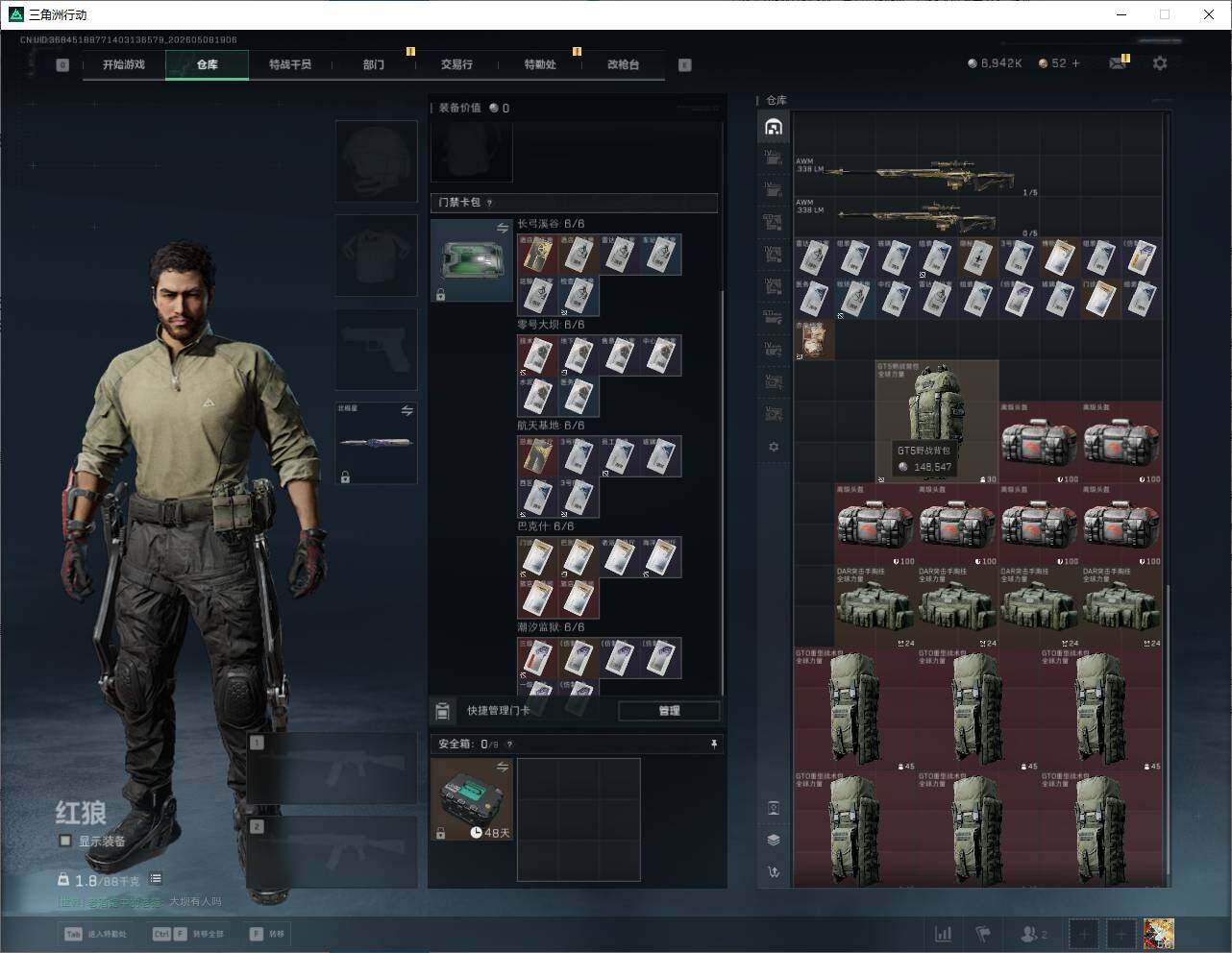Open the statistics bar chart icon
This screenshot has height=953, width=1232.
[944, 934]
